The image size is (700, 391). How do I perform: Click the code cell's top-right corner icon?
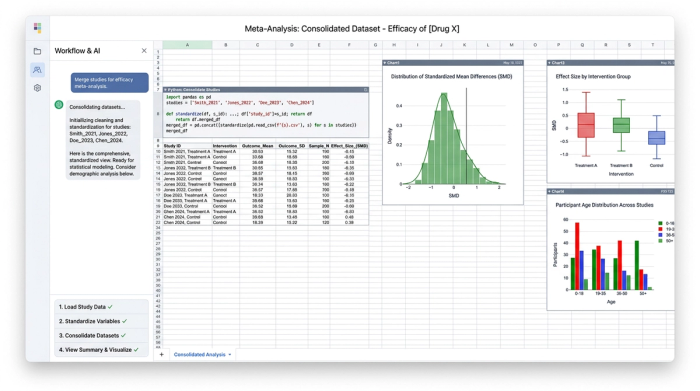coord(366,90)
